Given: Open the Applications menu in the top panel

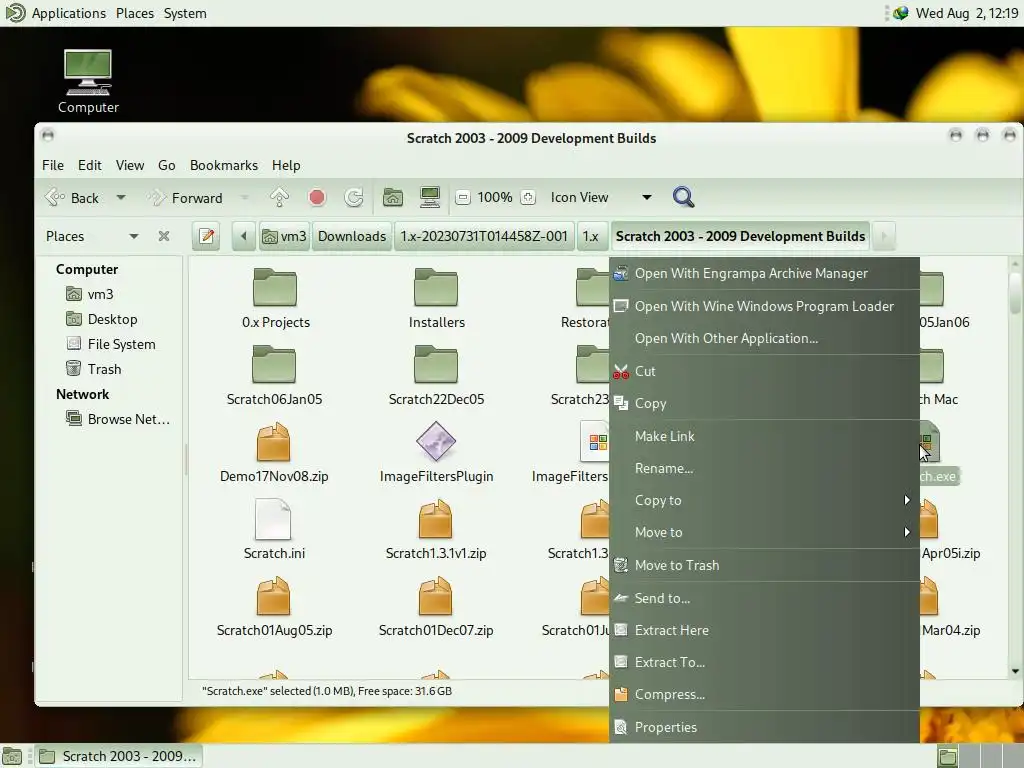Looking at the screenshot, I should coord(69,13).
